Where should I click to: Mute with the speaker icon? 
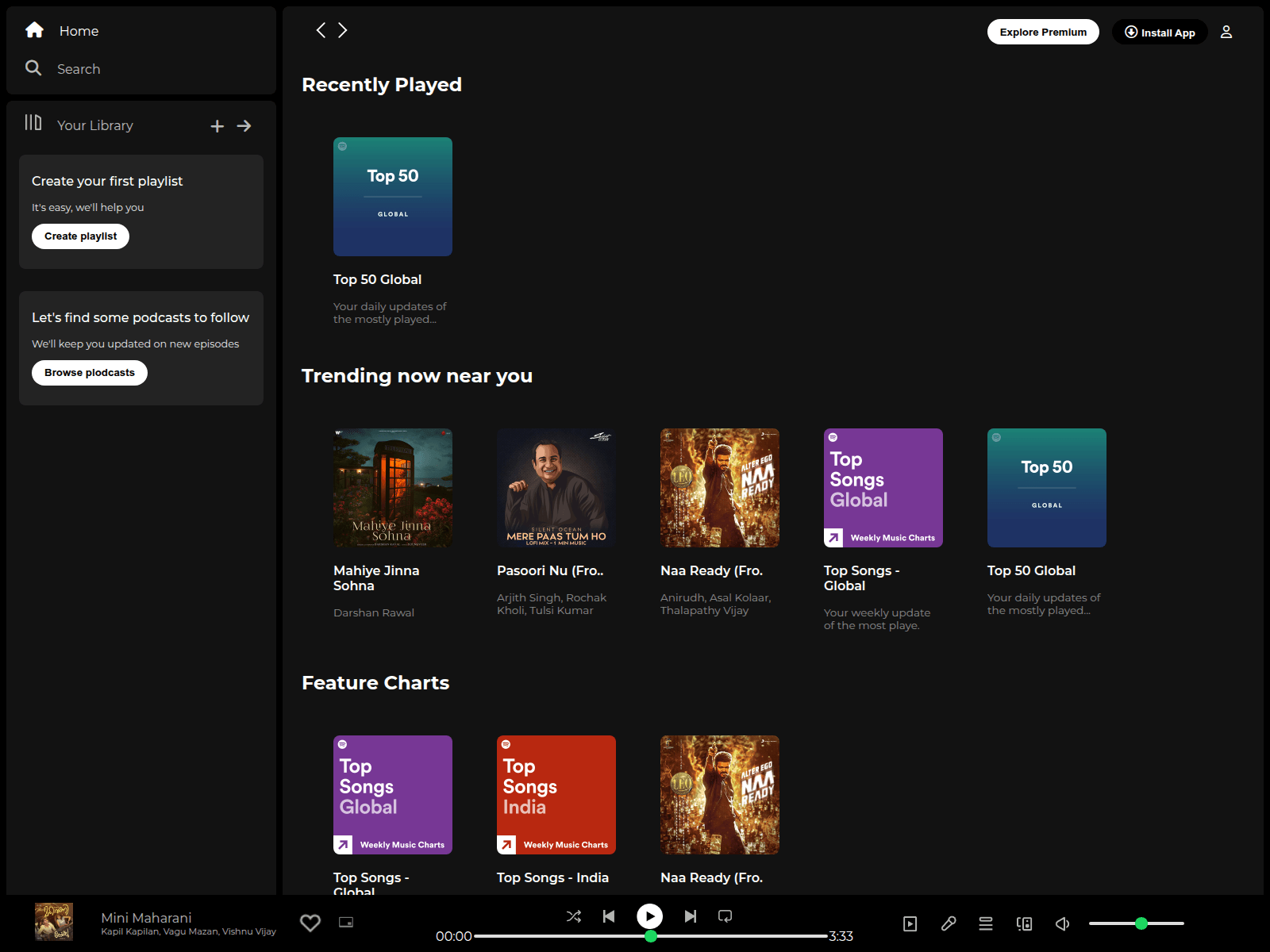point(1062,923)
